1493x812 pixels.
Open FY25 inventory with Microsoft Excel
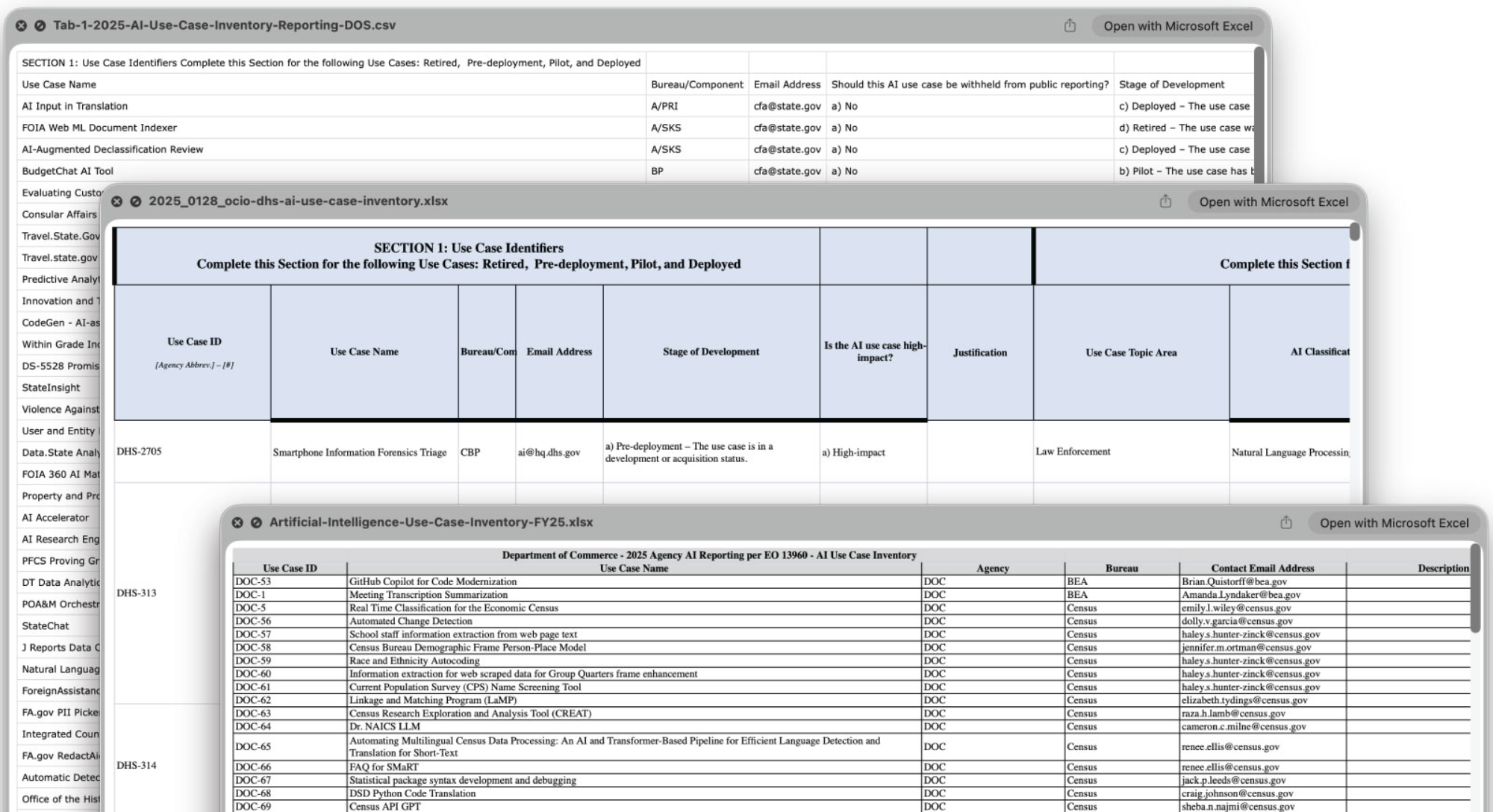click(x=1394, y=522)
